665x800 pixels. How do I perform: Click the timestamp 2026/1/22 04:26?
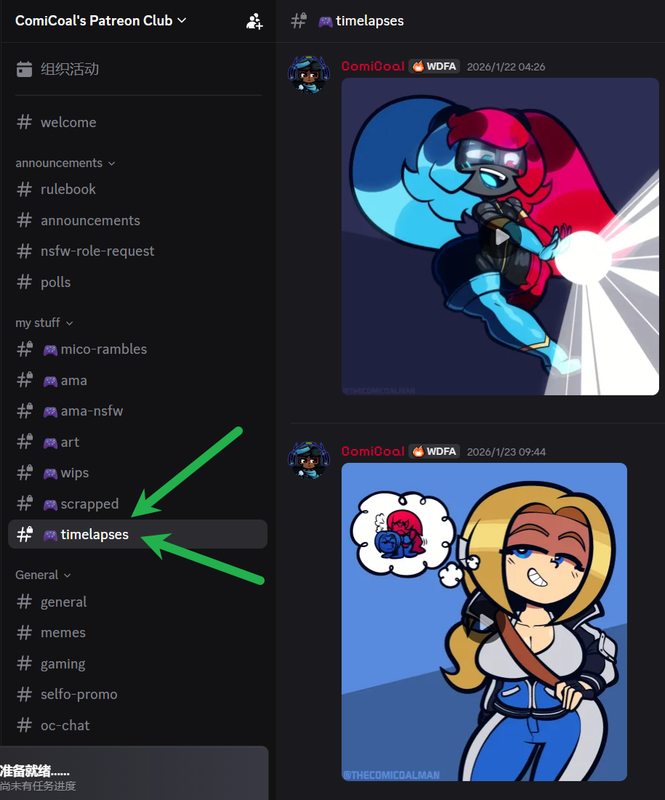[506, 67]
